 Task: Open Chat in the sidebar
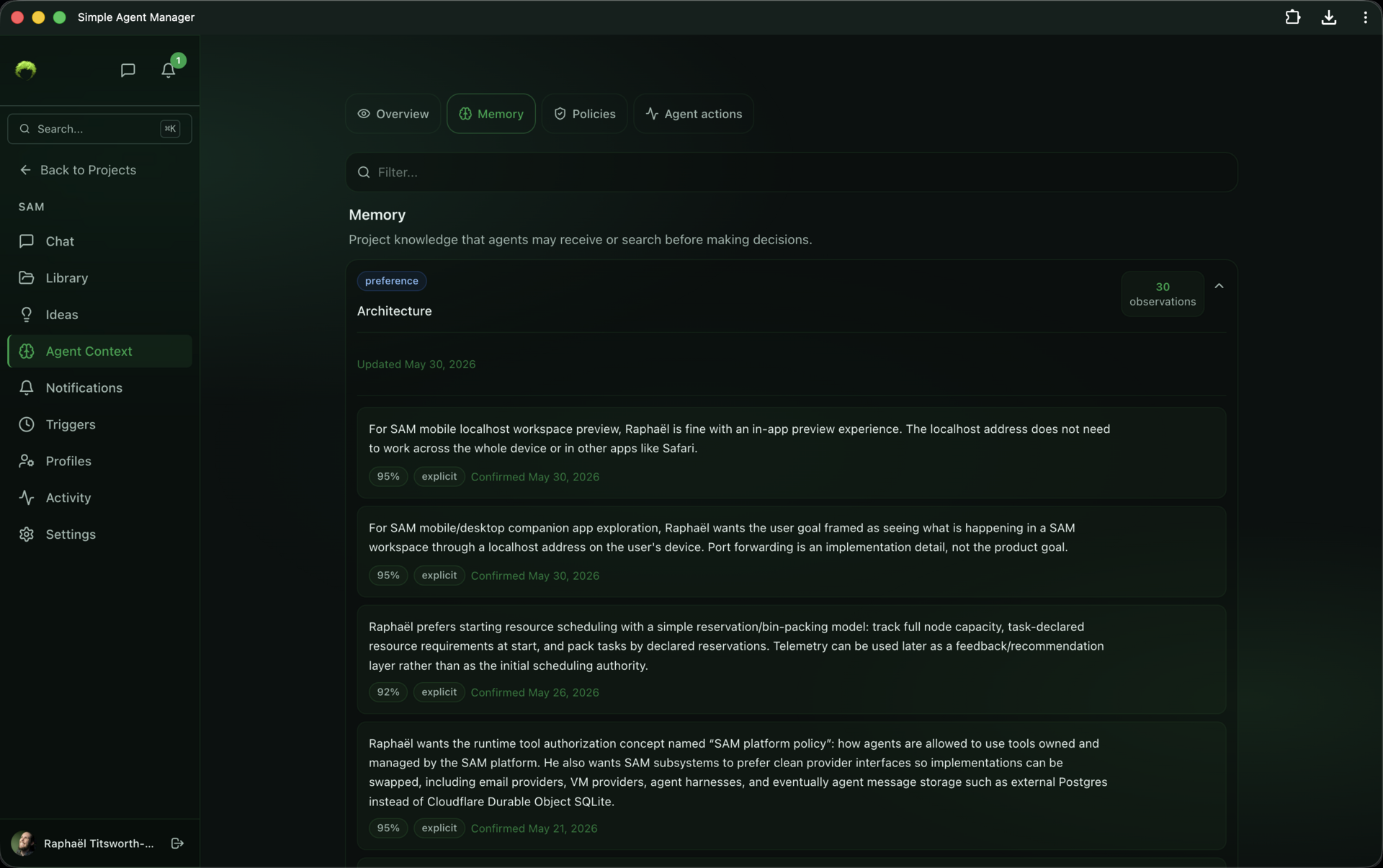[x=99, y=241]
